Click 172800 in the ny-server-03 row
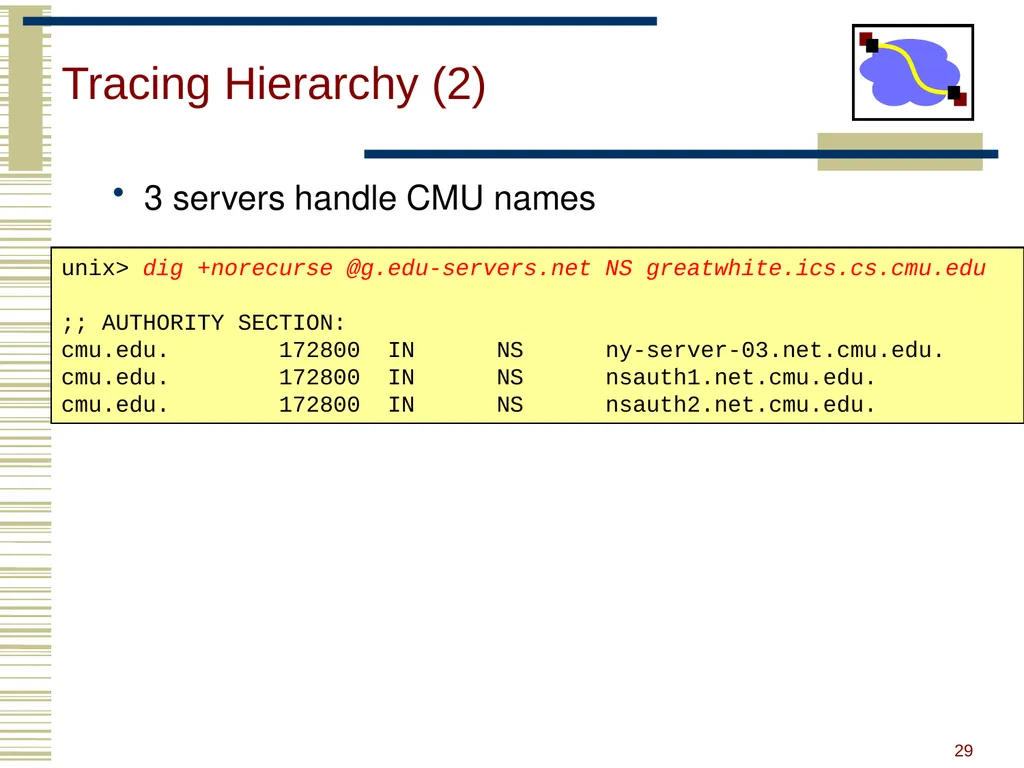1024x768 pixels. tap(319, 351)
